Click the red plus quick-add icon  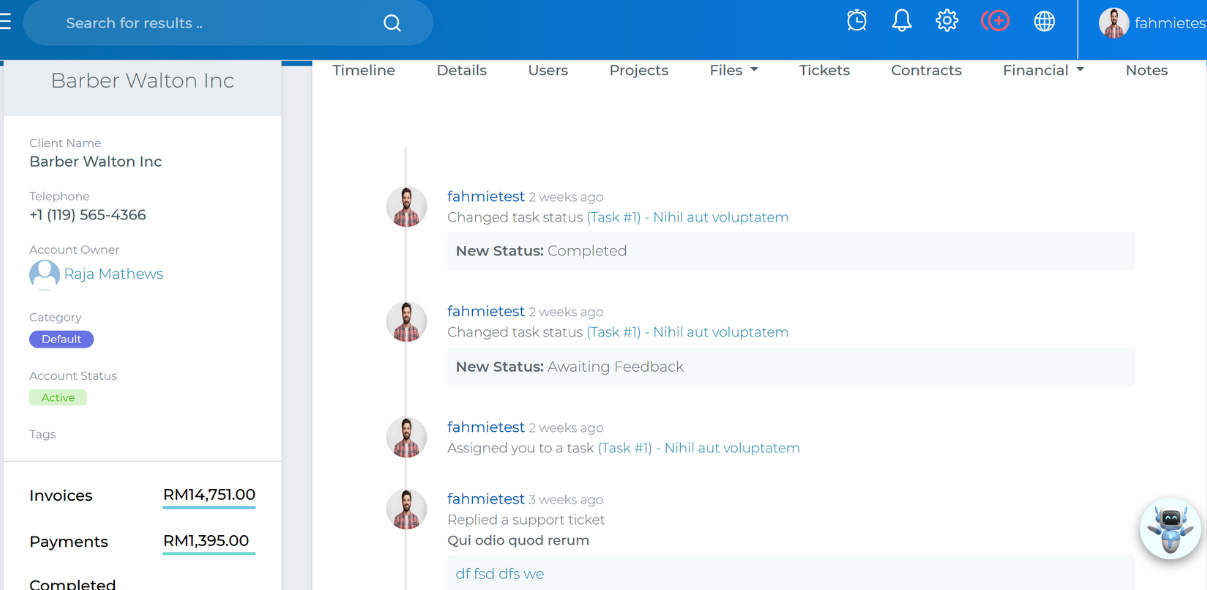pyautogui.click(x=995, y=21)
